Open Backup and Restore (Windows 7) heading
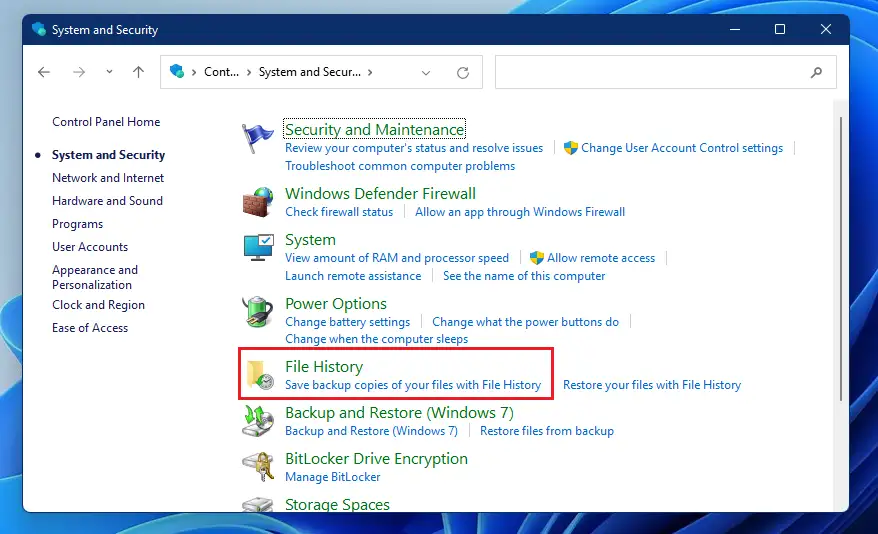The width and height of the screenshot is (878, 534). [399, 413]
